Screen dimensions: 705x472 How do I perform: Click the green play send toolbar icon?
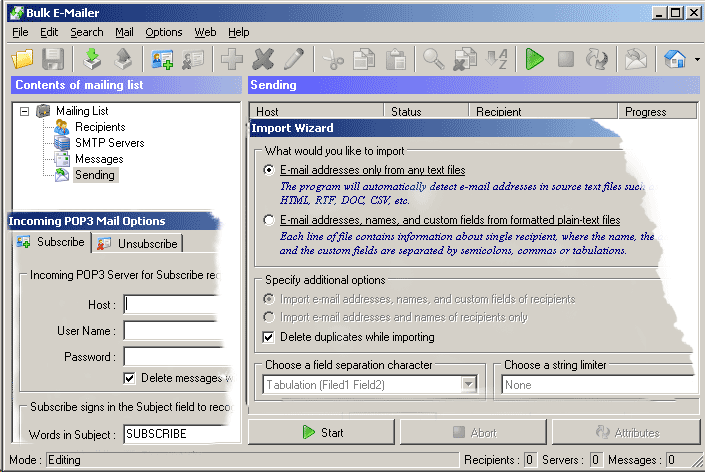pyautogui.click(x=534, y=59)
